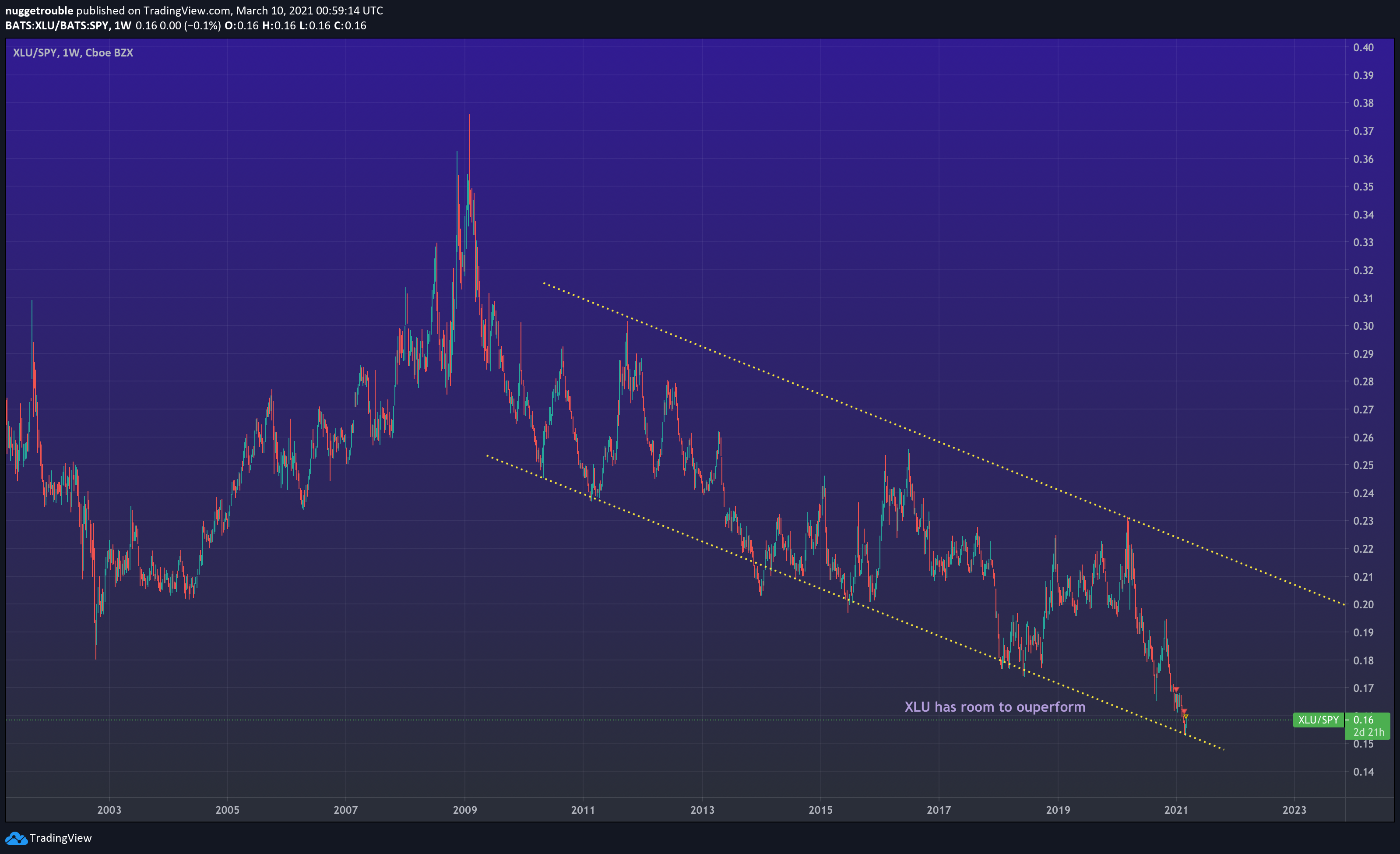Screen dimensions: 1400x854
Task: Click the 2013 label on time axis
Action: pos(702,810)
